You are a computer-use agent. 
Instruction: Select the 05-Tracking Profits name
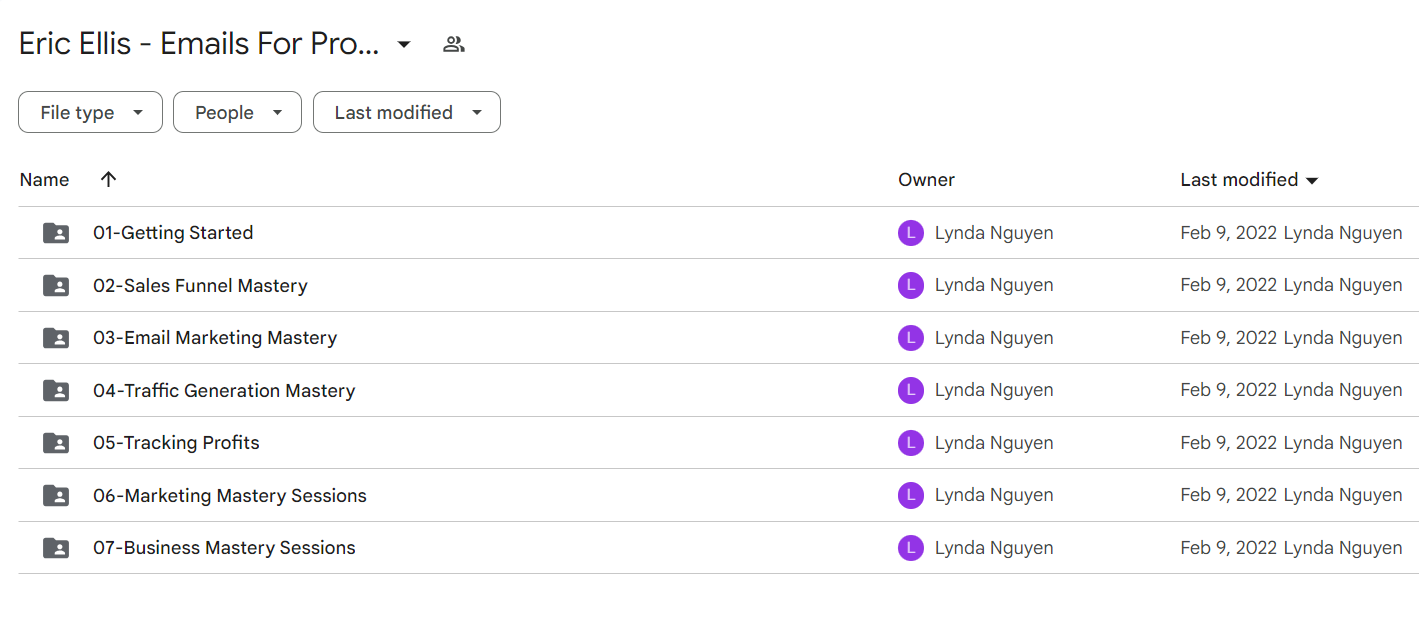point(176,443)
